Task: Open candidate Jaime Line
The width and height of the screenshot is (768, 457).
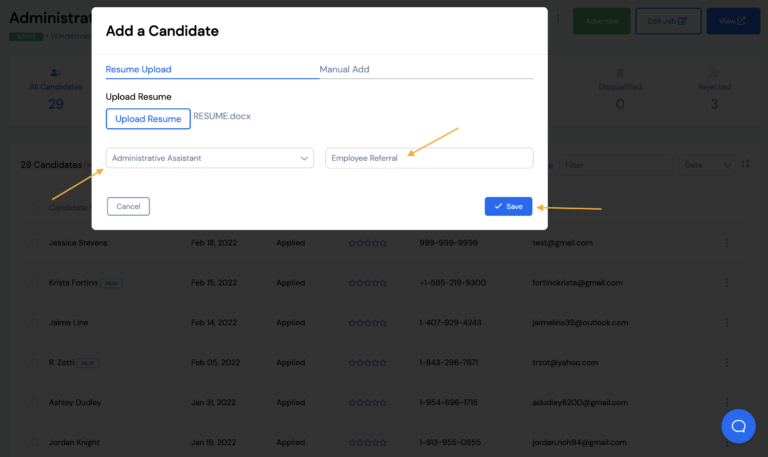Action: tap(69, 322)
